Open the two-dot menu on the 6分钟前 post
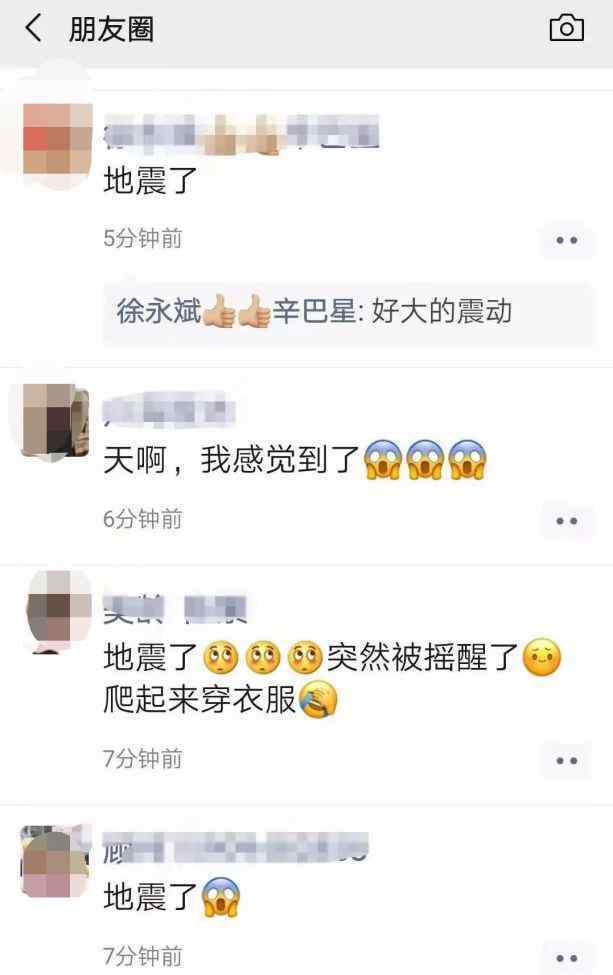Image resolution: width=613 pixels, height=975 pixels. pos(566,520)
